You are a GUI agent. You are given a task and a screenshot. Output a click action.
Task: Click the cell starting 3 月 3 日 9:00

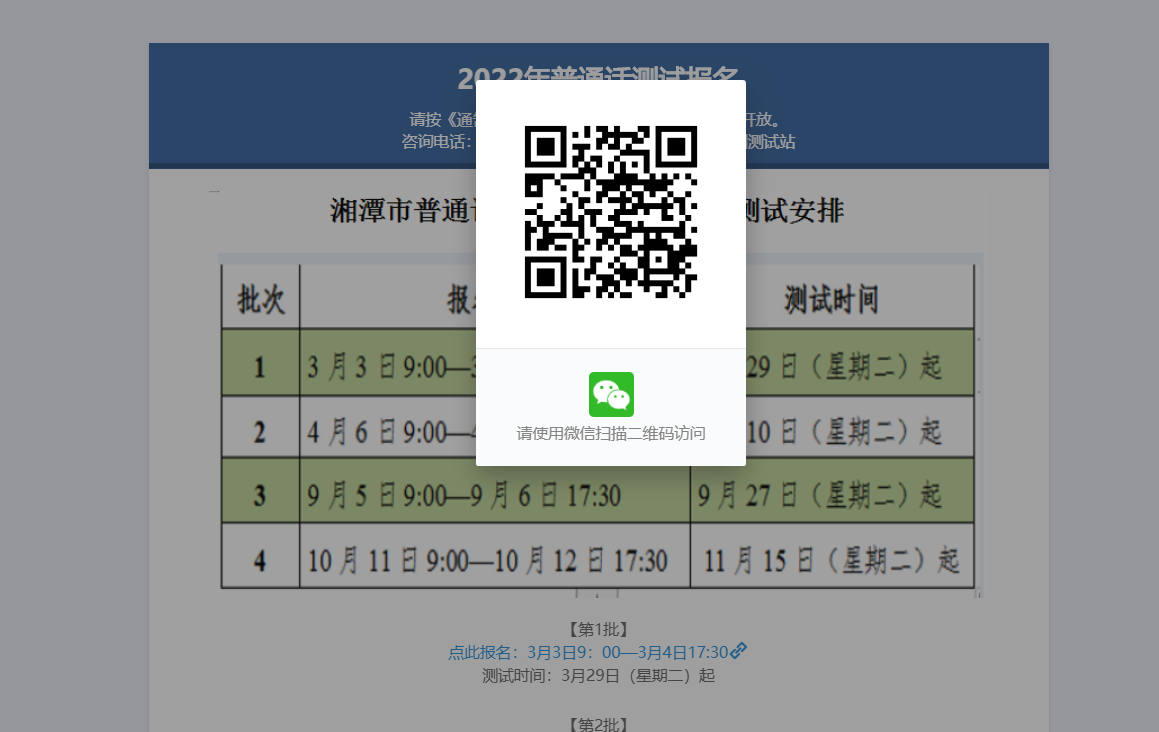click(388, 363)
